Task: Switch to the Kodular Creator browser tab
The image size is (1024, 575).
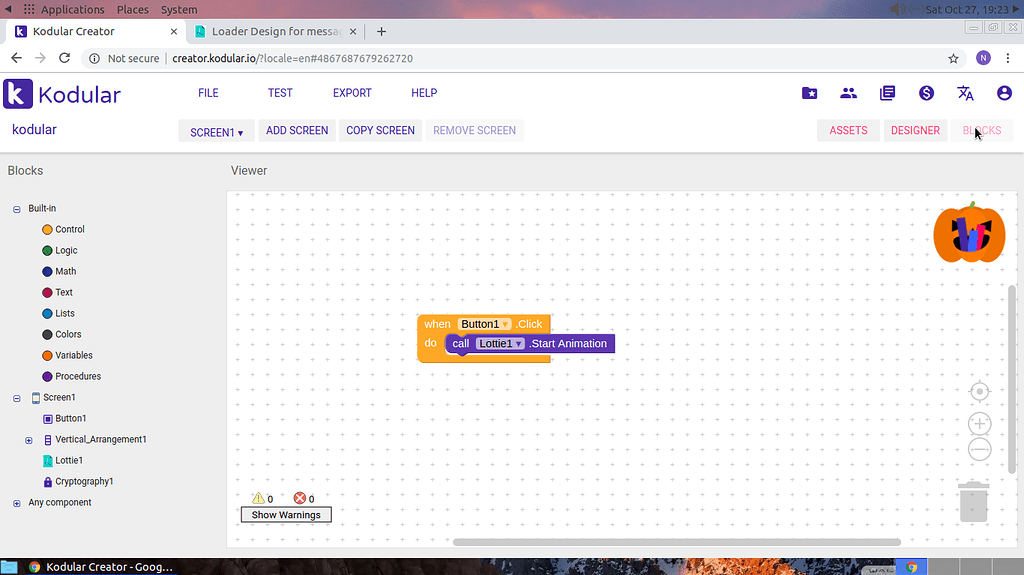Action: (x=95, y=31)
